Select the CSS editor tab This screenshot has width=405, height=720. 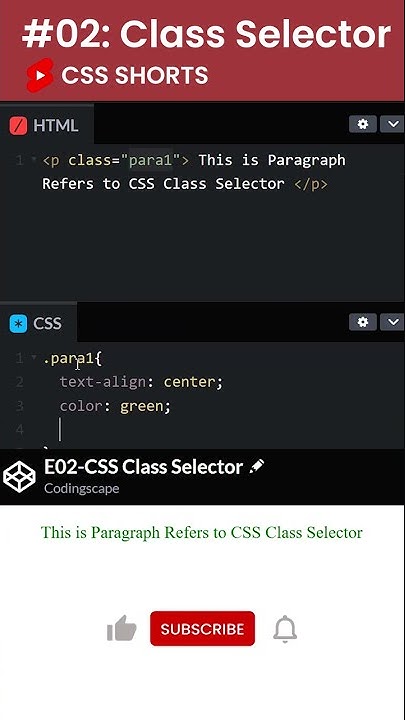coord(39,323)
